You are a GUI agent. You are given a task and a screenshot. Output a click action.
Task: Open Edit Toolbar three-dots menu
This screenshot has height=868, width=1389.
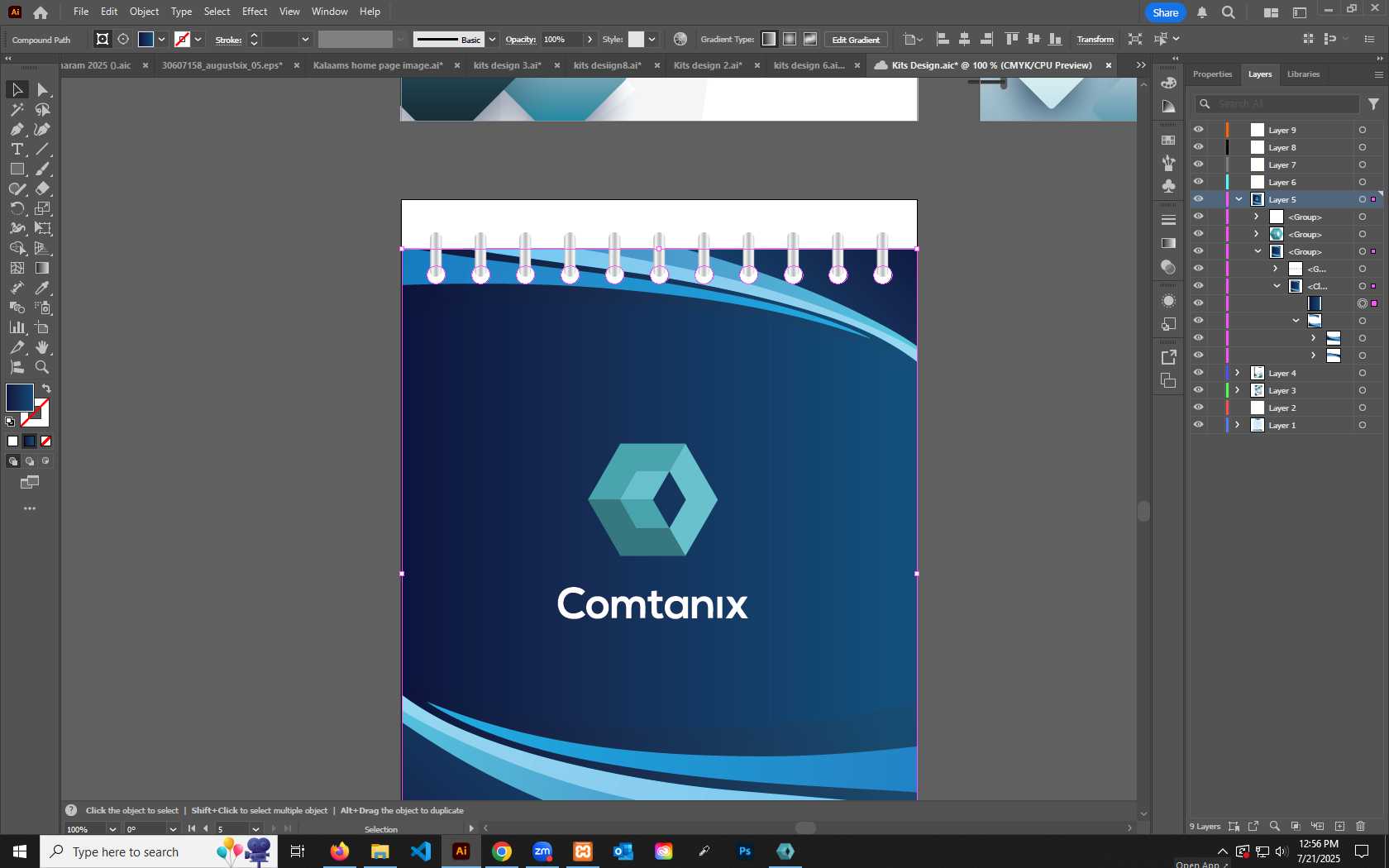tap(30, 508)
